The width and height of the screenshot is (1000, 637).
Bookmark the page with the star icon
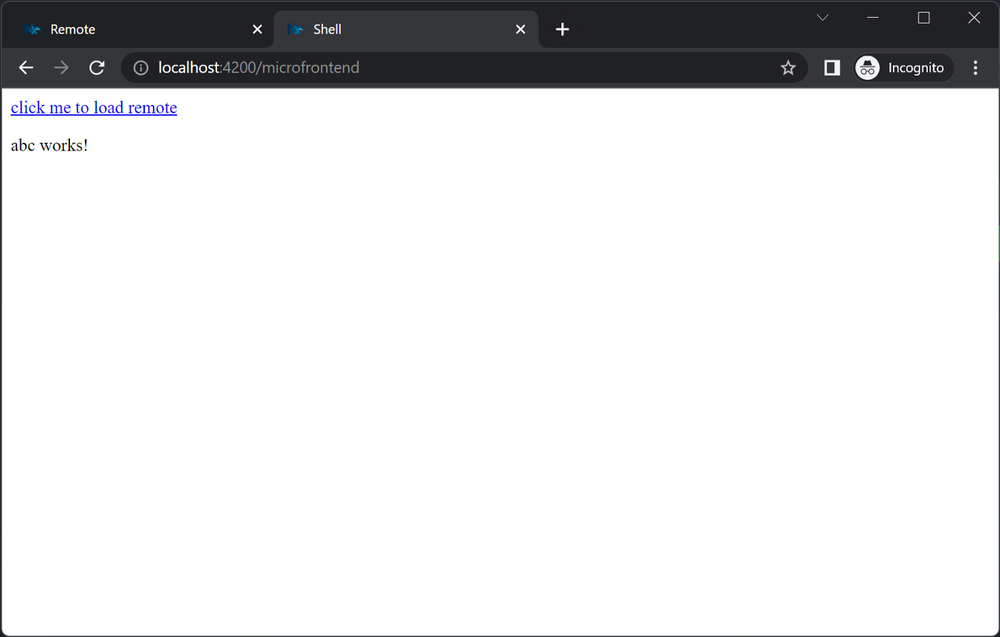788,67
